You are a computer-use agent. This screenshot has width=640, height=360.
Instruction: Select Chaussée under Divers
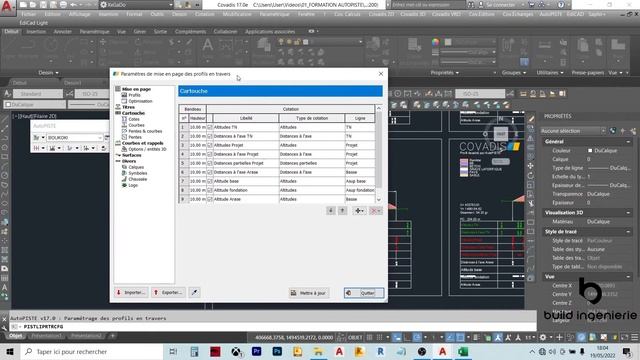138,179
